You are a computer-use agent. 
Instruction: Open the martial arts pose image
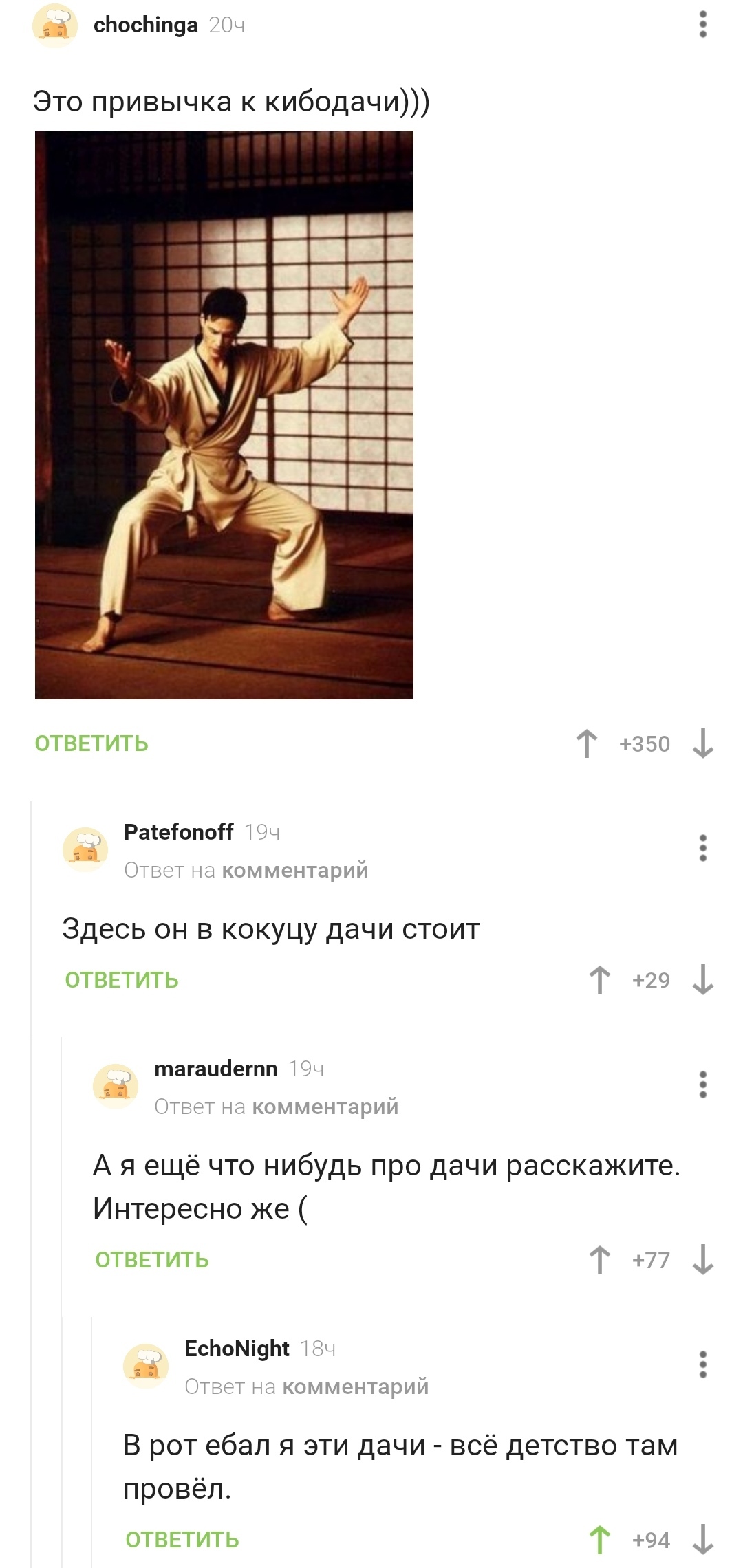(x=224, y=415)
